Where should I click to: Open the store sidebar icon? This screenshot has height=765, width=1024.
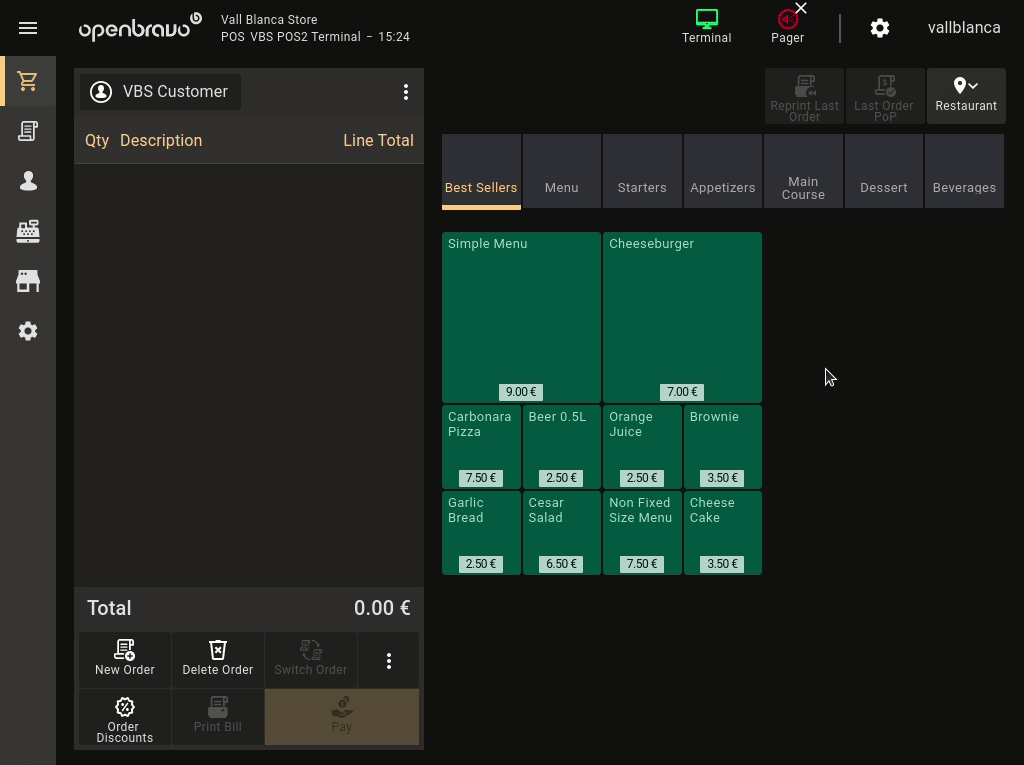tap(28, 281)
